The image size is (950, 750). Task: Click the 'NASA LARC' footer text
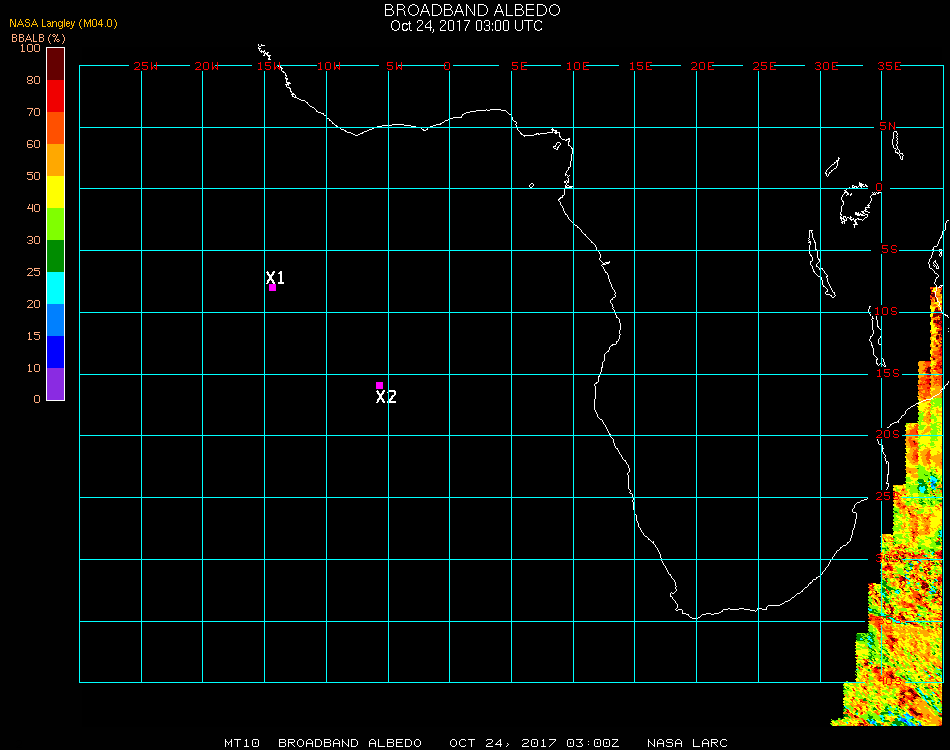(687, 743)
